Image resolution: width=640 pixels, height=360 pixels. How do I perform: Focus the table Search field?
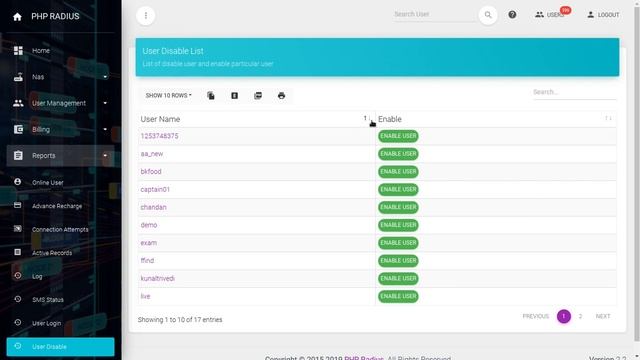pyautogui.click(x=574, y=92)
